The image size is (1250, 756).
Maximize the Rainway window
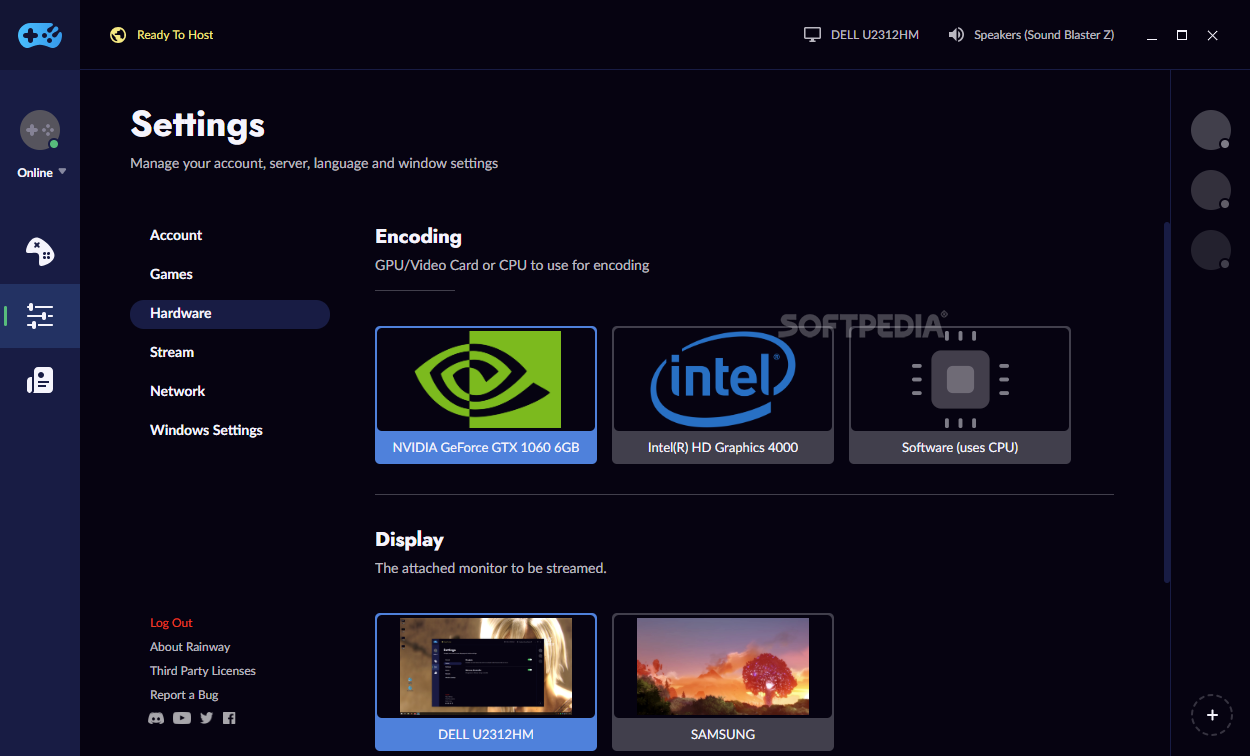click(x=1182, y=35)
